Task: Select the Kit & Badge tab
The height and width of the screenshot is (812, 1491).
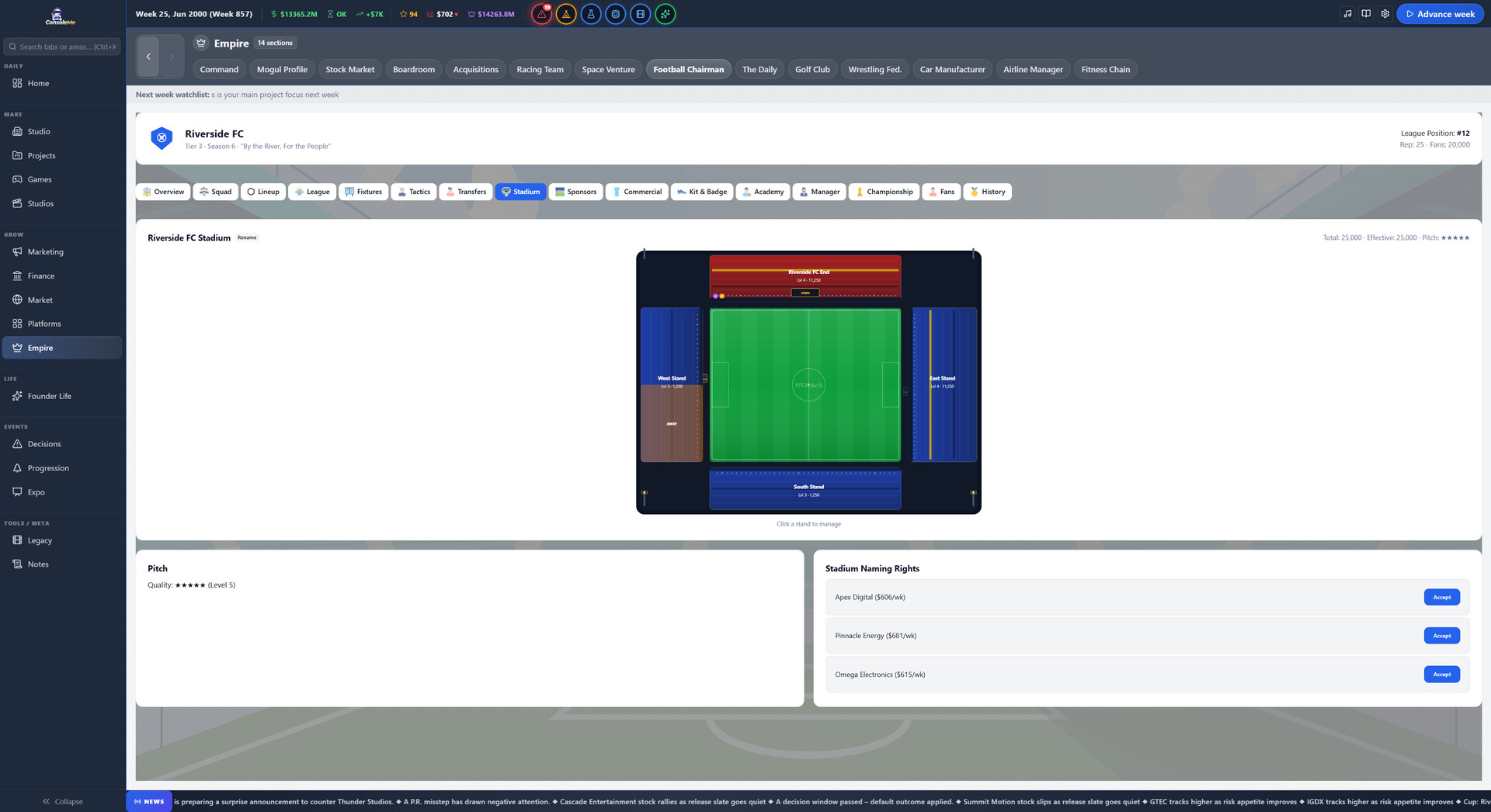Action: [x=702, y=192]
